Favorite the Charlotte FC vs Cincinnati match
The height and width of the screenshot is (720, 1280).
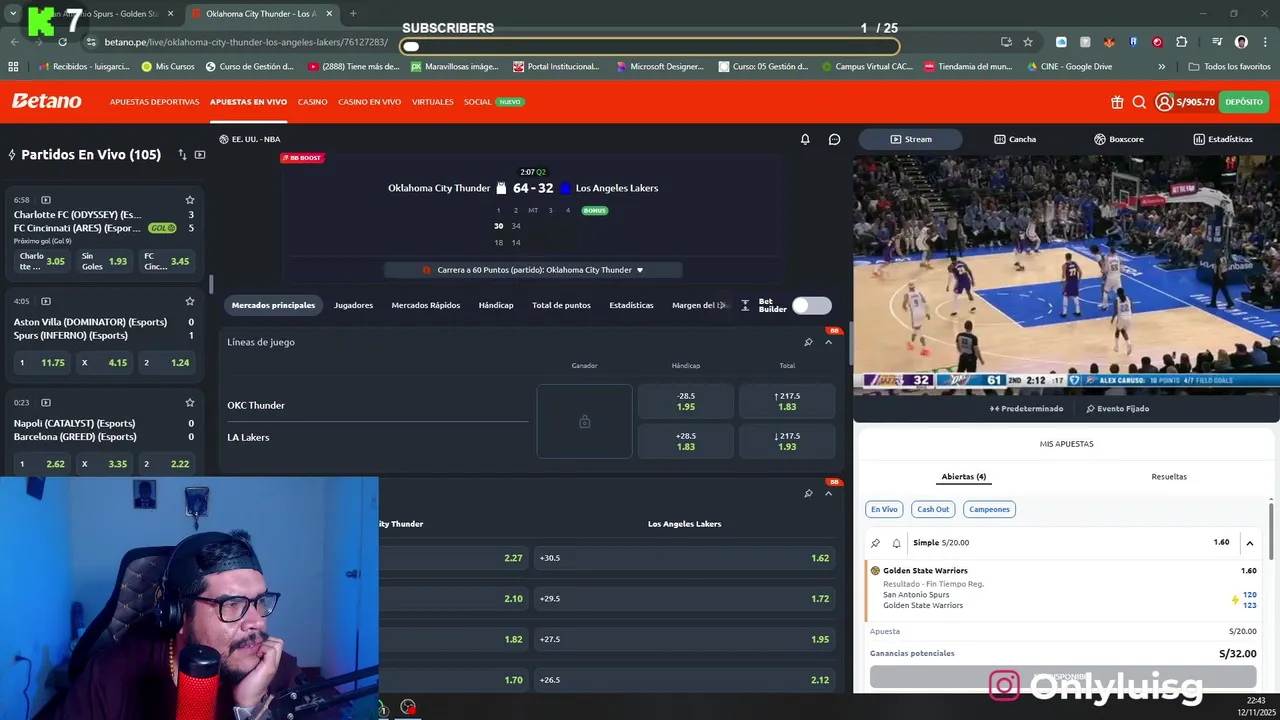190,200
